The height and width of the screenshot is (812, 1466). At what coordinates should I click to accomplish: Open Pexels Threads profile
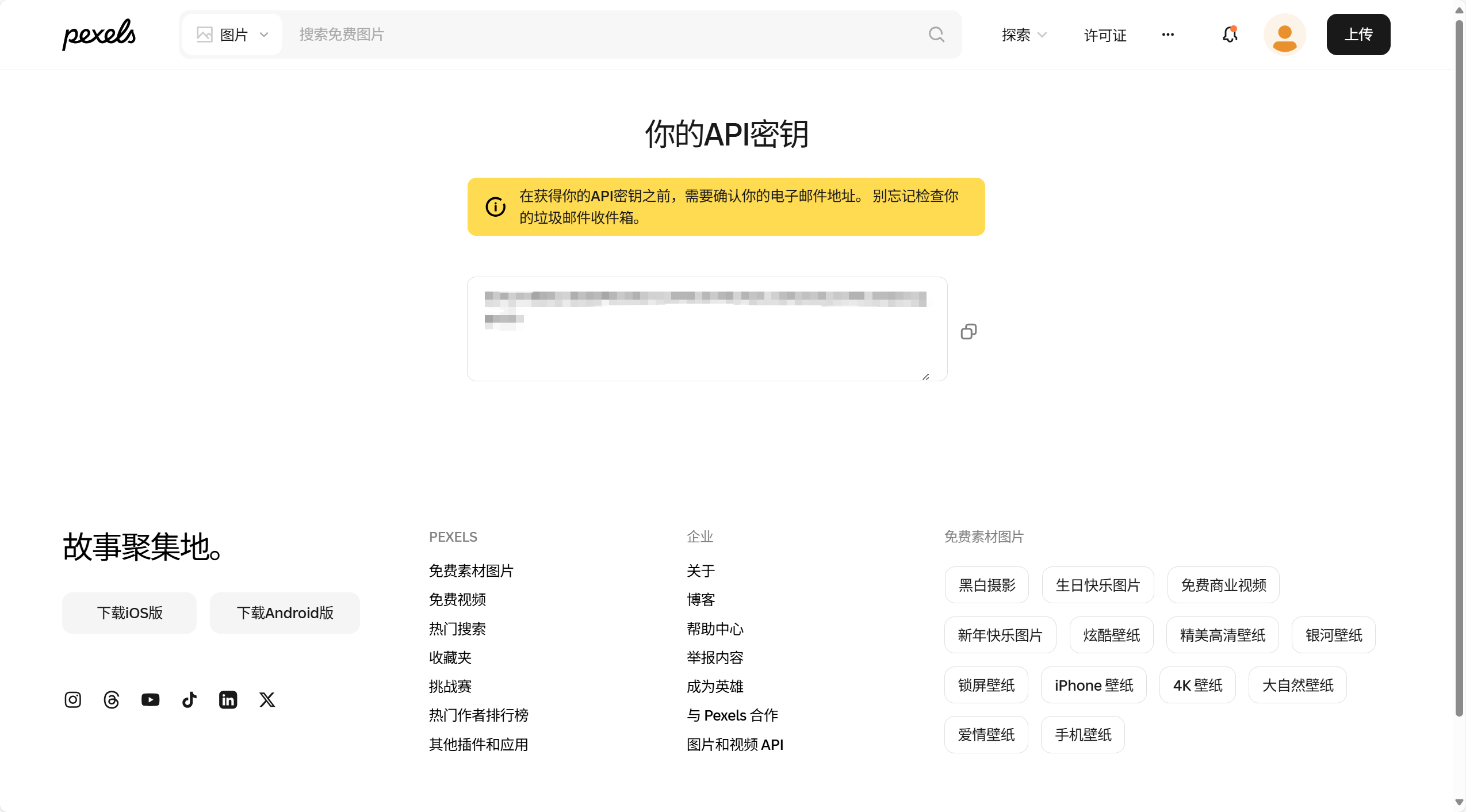pos(112,699)
